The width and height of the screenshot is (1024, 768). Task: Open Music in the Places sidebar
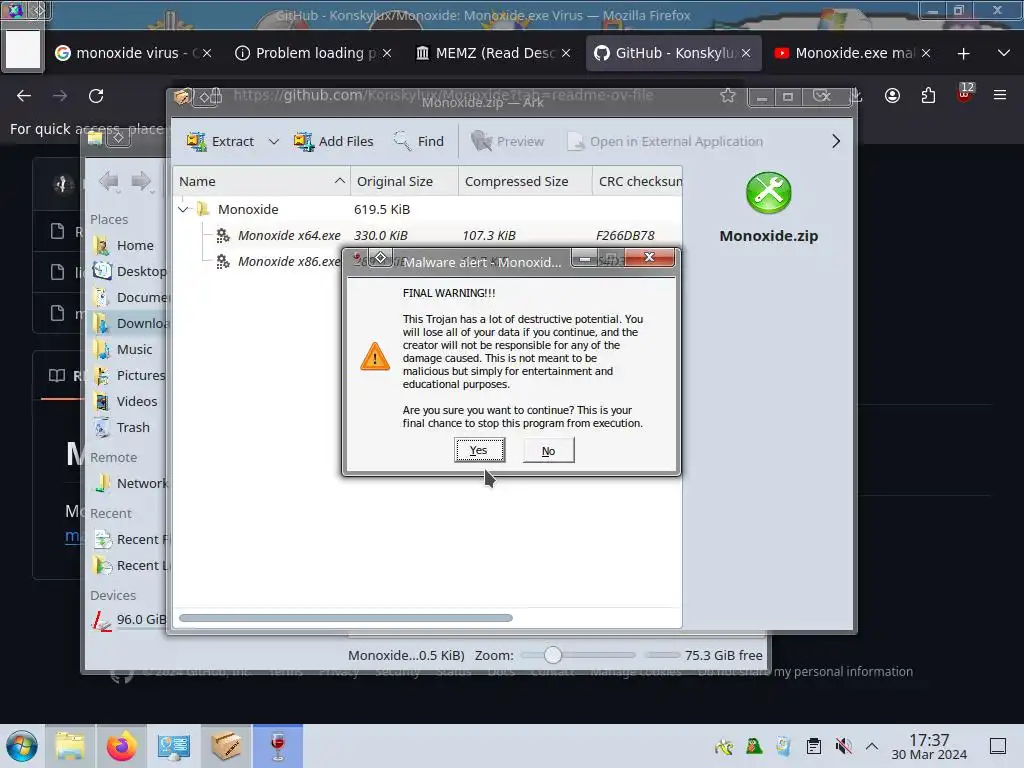click(x=125, y=349)
